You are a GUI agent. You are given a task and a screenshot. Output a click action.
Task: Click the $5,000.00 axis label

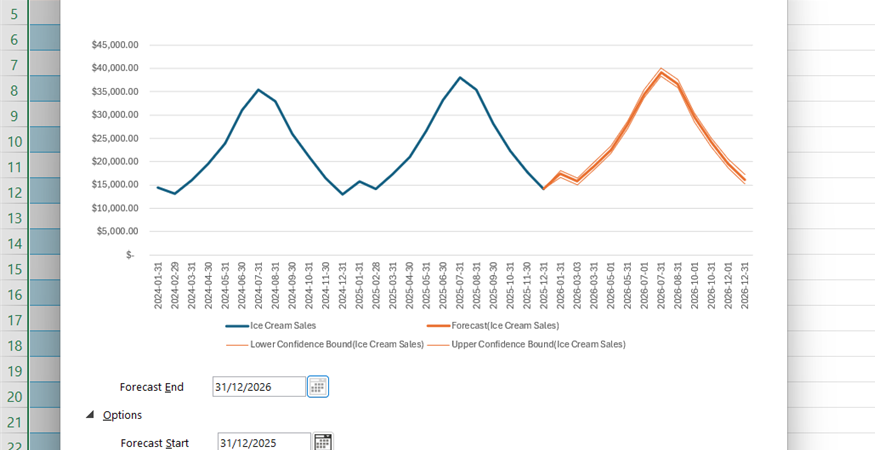click(x=117, y=231)
